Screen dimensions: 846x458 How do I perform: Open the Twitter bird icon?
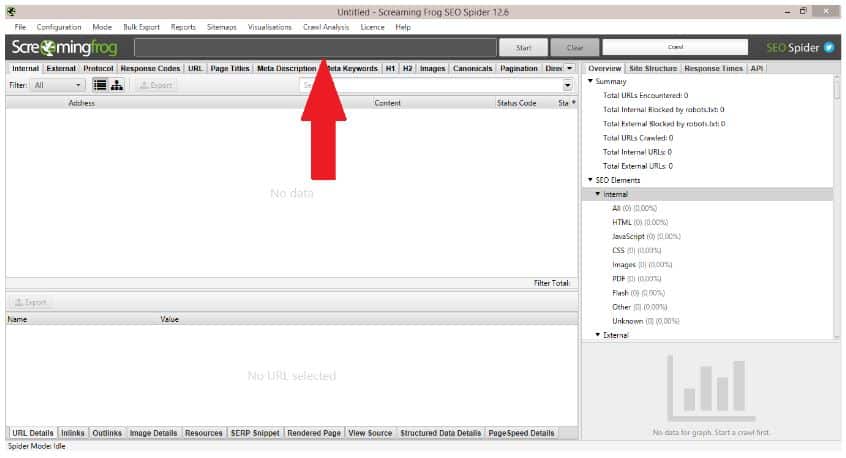pyautogui.click(x=829, y=47)
